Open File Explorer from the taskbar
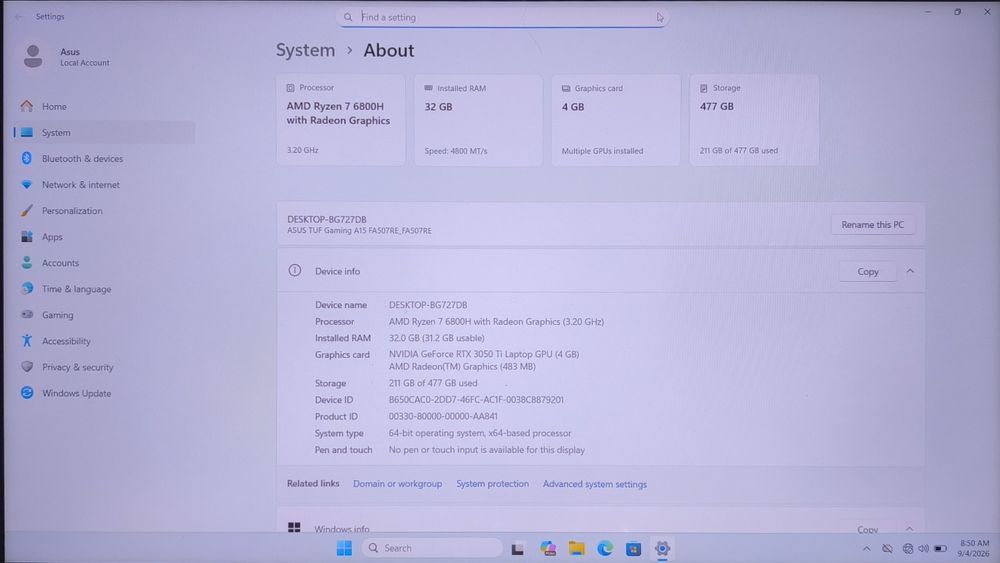This screenshot has width=1000, height=563. pyautogui.click(x=577, y=548)
